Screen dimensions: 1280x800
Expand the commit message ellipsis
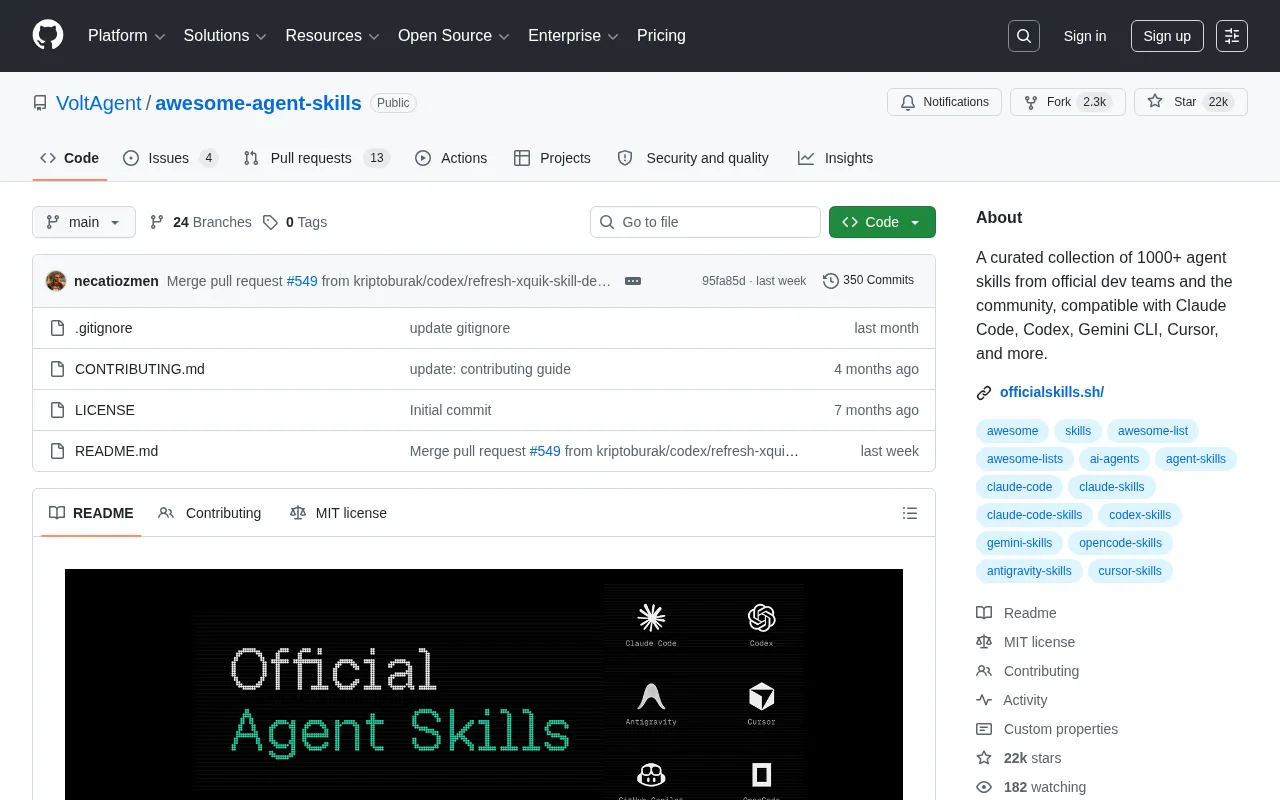[x=633, y=281]
